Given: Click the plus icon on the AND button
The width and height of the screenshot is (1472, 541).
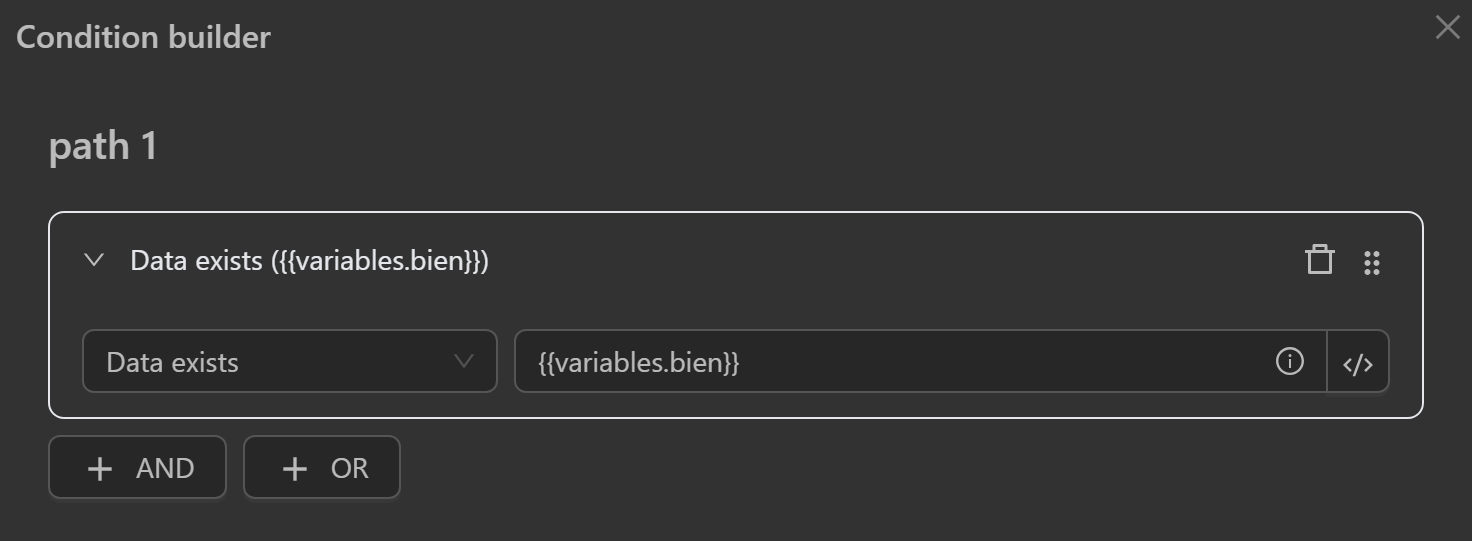Looking at the screenshot, I should click(x=100, y=468).
